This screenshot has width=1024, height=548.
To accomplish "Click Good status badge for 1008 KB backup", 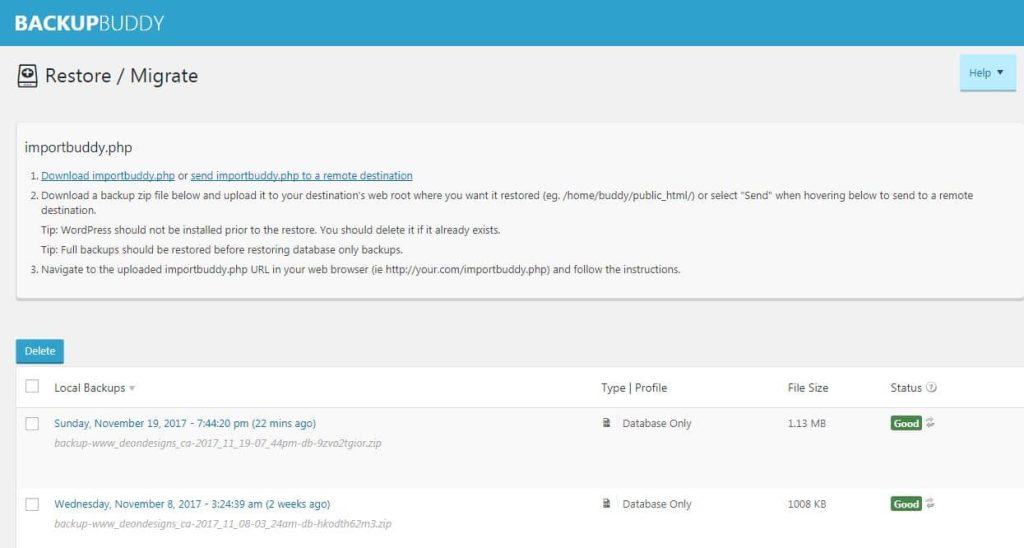I will point(906,504).
